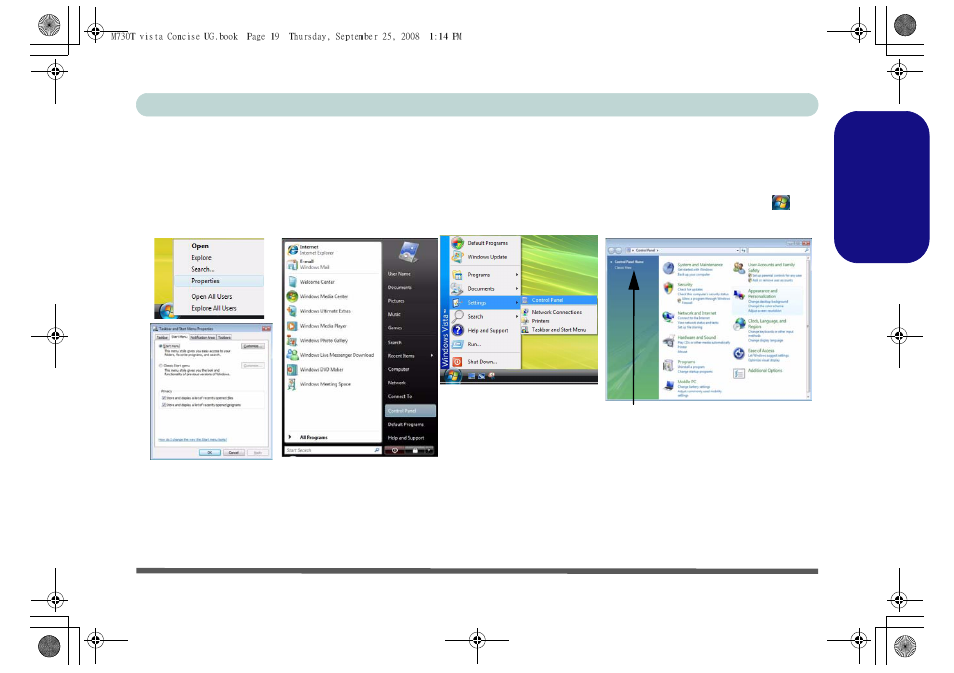Click Additional Options in Control Panel

tap(765, 371)
